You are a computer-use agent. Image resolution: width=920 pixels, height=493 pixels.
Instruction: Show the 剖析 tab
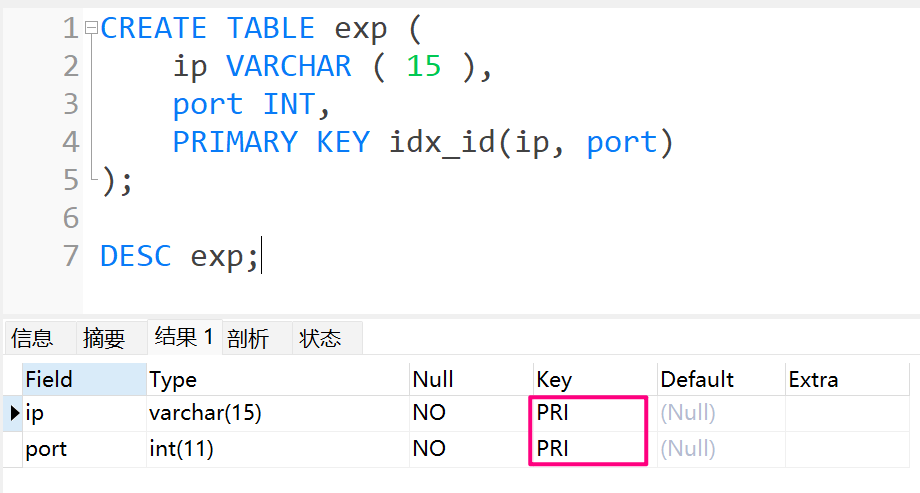[248, 339]
